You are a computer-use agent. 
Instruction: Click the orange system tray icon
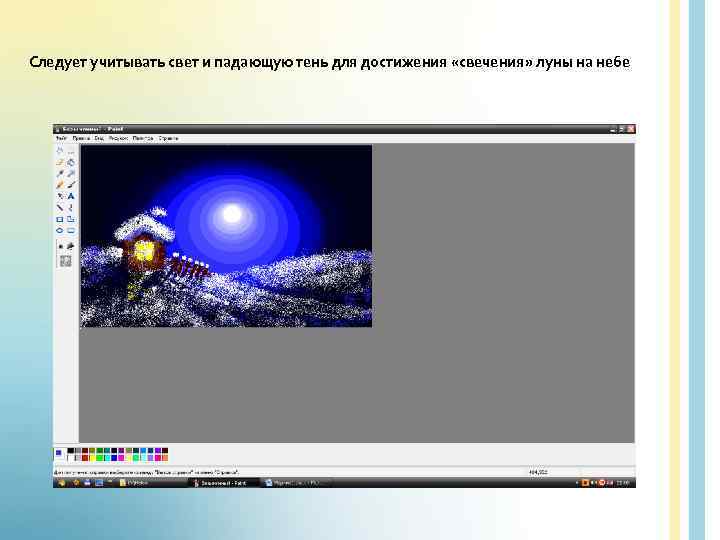coord(585,483)
